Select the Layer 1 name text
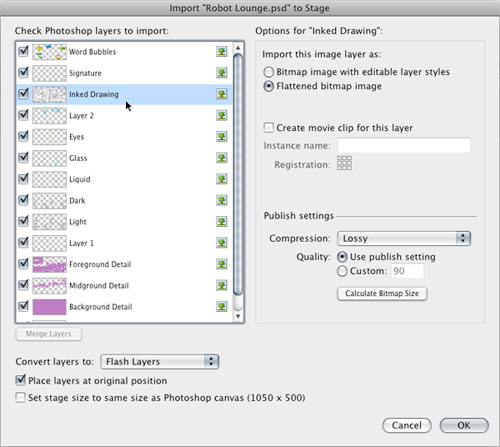 pyautogui.click(x=81, y=243)
